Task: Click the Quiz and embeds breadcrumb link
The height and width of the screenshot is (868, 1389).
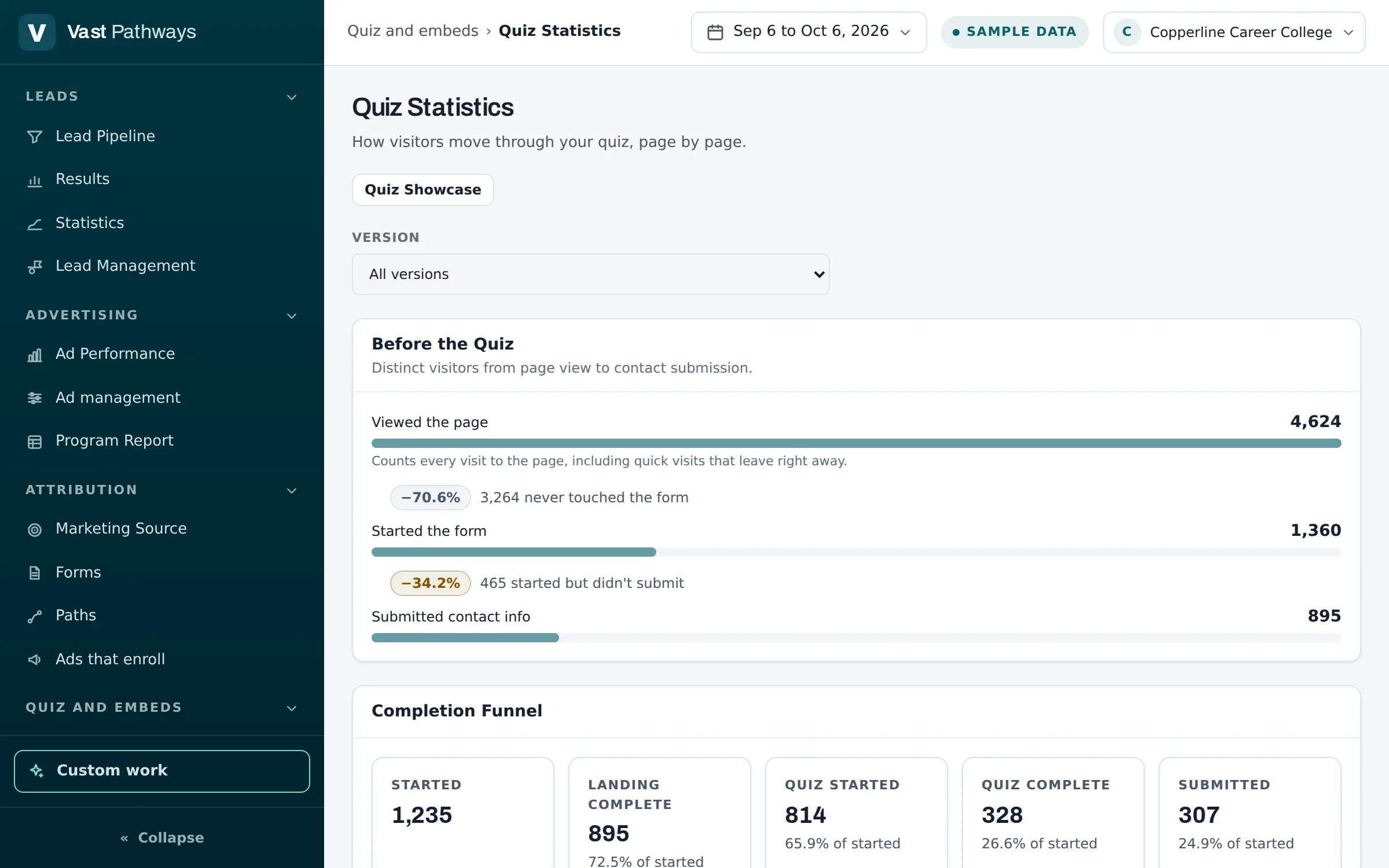Action: click(413, 31)
